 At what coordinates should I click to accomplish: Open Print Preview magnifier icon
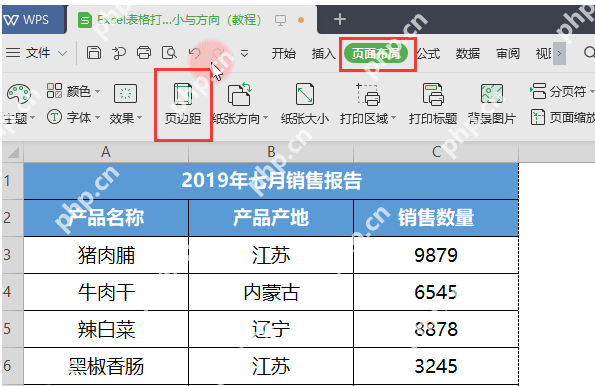(169, 53)
